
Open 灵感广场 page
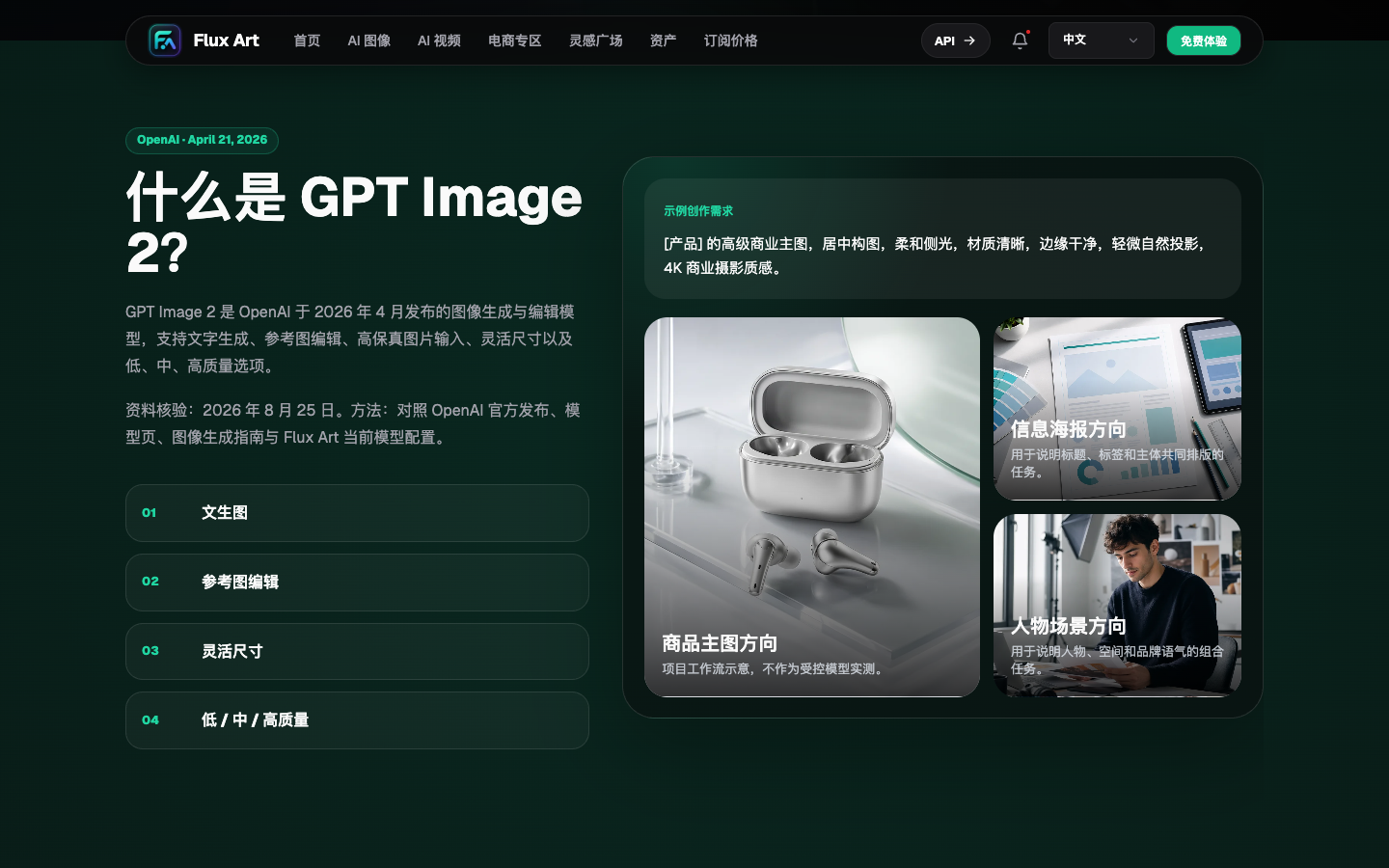coord(595,41)
